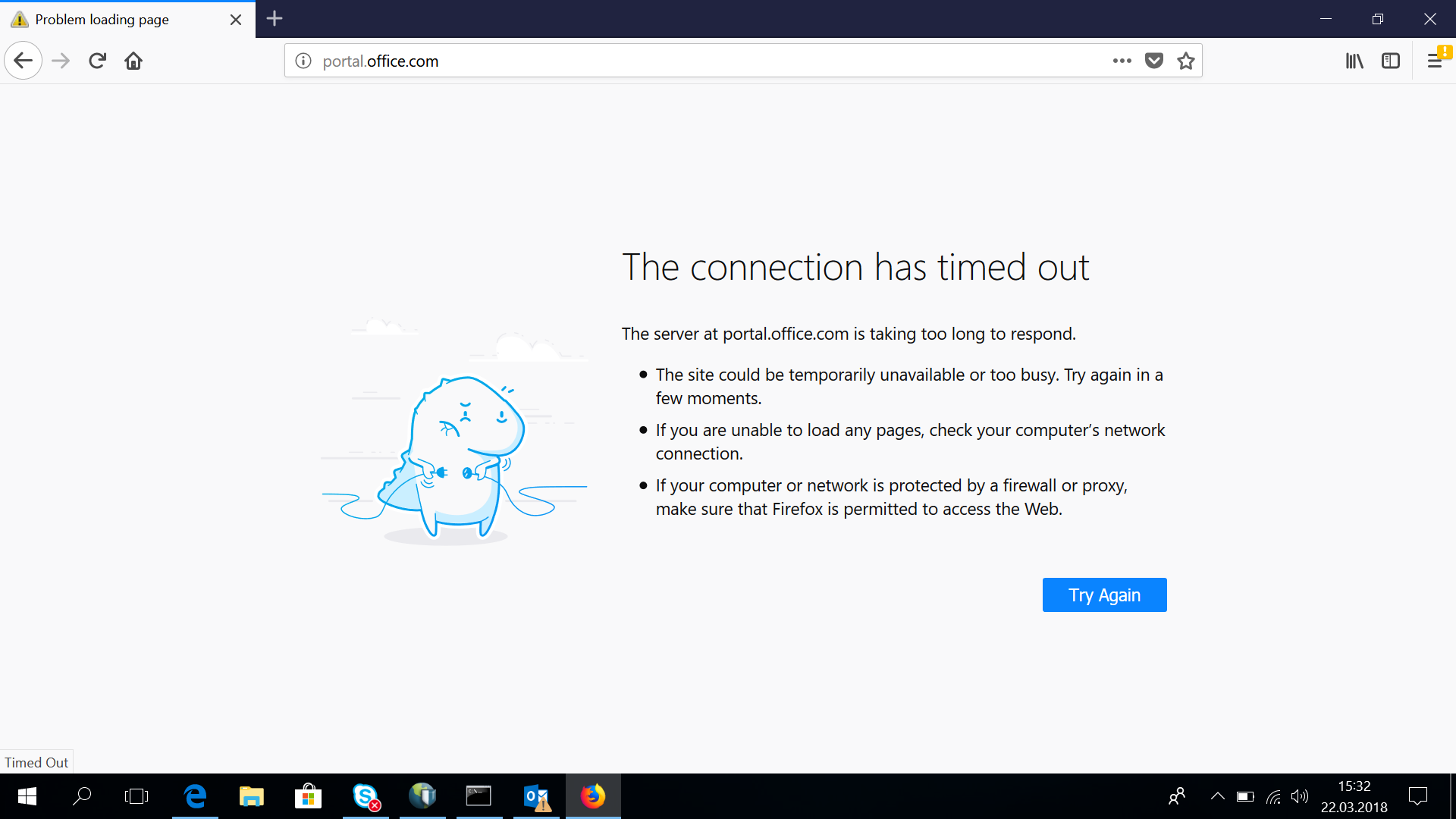Image resolution: width=1456 pixels, height=819 pixels.
Task: Reload the current page
Action: click(97, 61)
